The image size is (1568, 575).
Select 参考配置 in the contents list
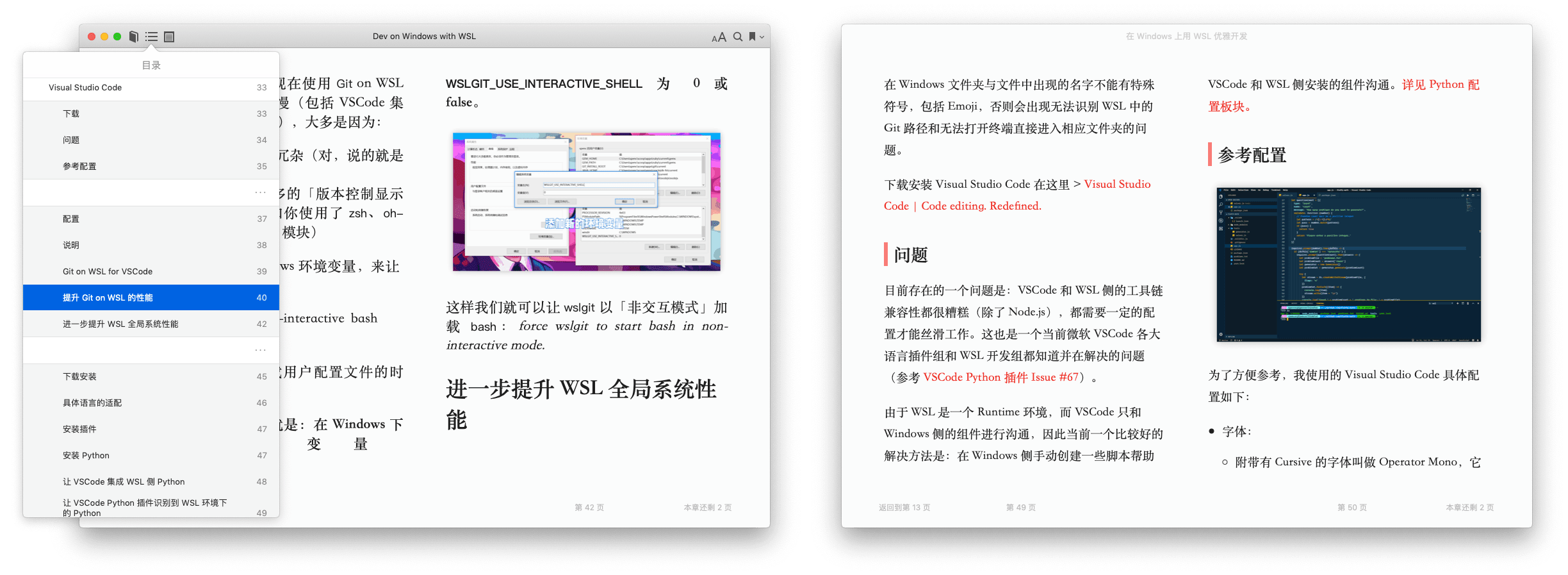151,167
